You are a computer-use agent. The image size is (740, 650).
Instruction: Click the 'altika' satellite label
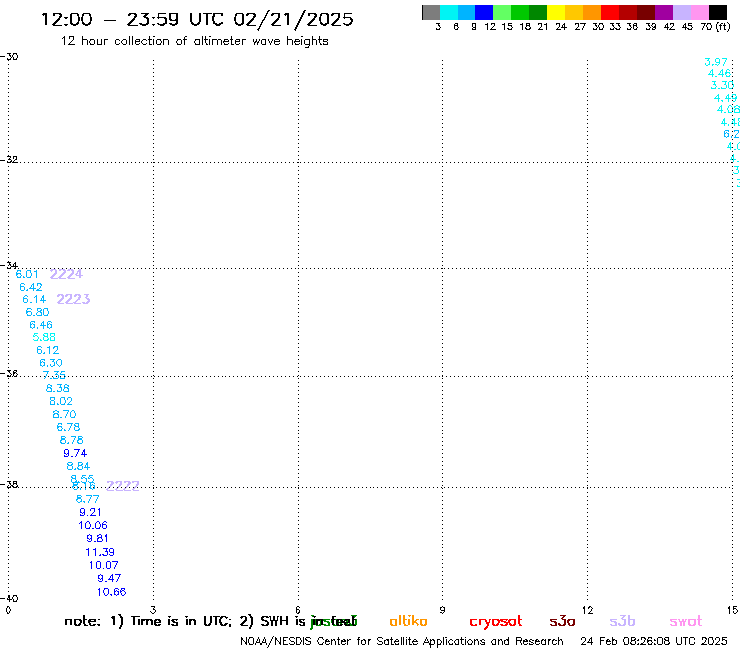[408, 621]
